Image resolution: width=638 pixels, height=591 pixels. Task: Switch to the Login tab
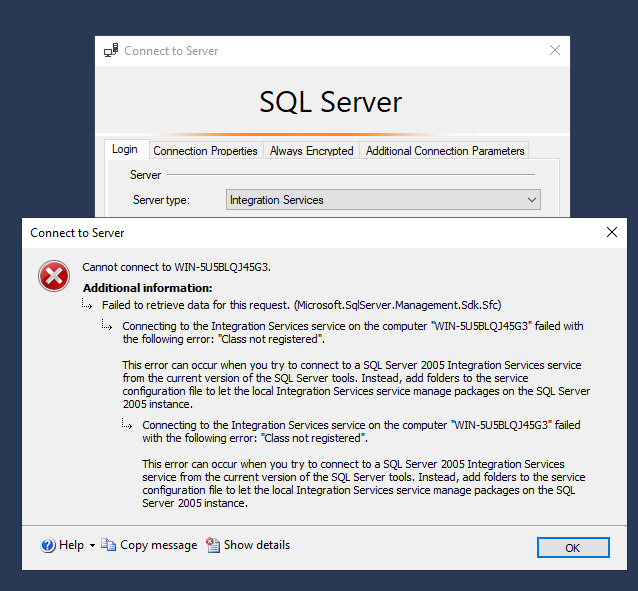pos(127,149)
